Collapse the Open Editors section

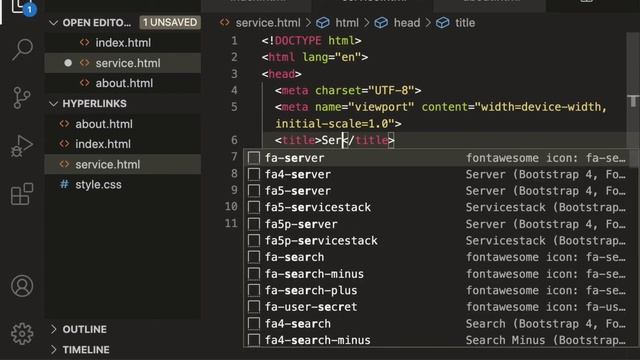click(x=53, y=23)
